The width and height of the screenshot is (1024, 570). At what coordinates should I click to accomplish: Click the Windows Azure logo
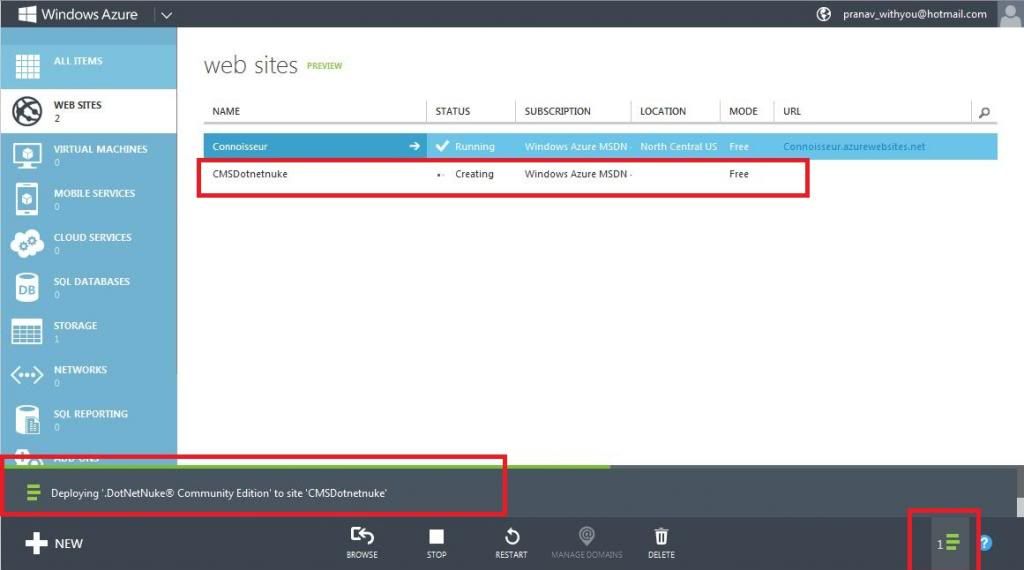[x=78, y=14]
